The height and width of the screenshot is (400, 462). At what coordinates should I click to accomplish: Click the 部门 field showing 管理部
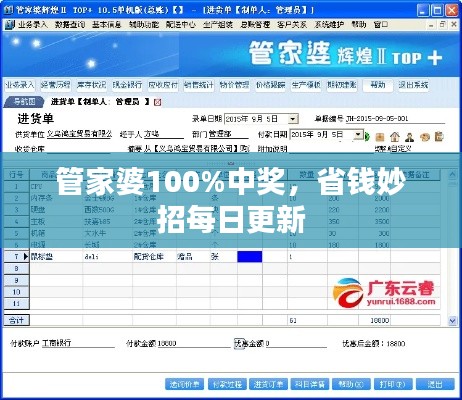pyautogui.click(x=229, y=134)
